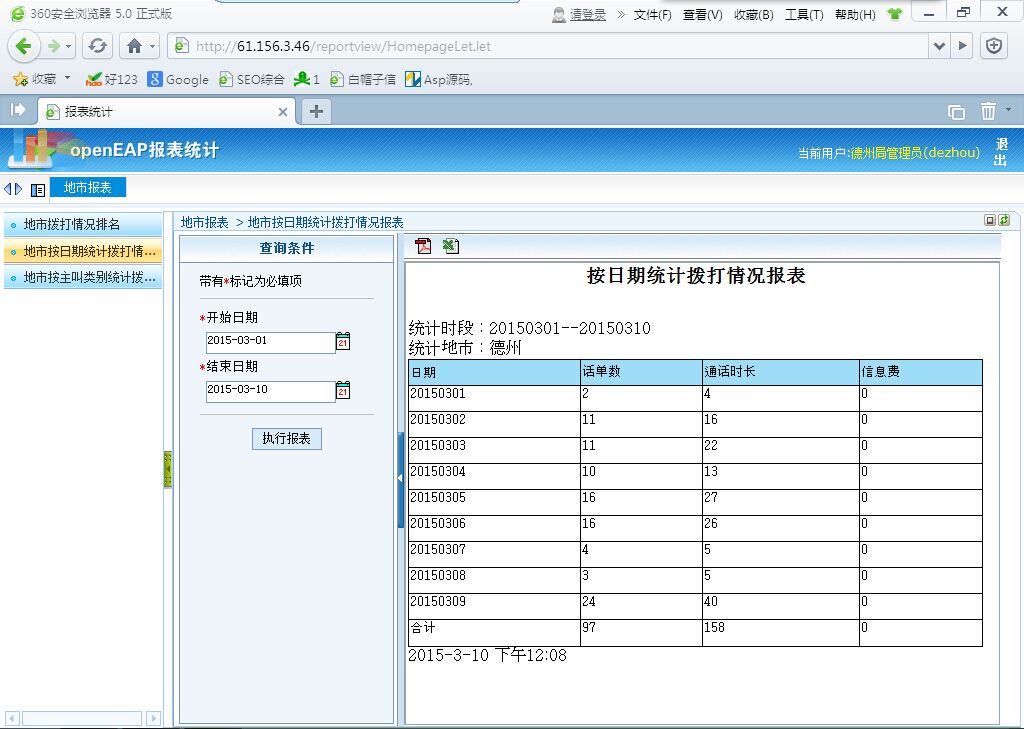Open the 帮助(H) menu
The width and height of the screenshot is (1024, 729).
(x=855, y=14)
